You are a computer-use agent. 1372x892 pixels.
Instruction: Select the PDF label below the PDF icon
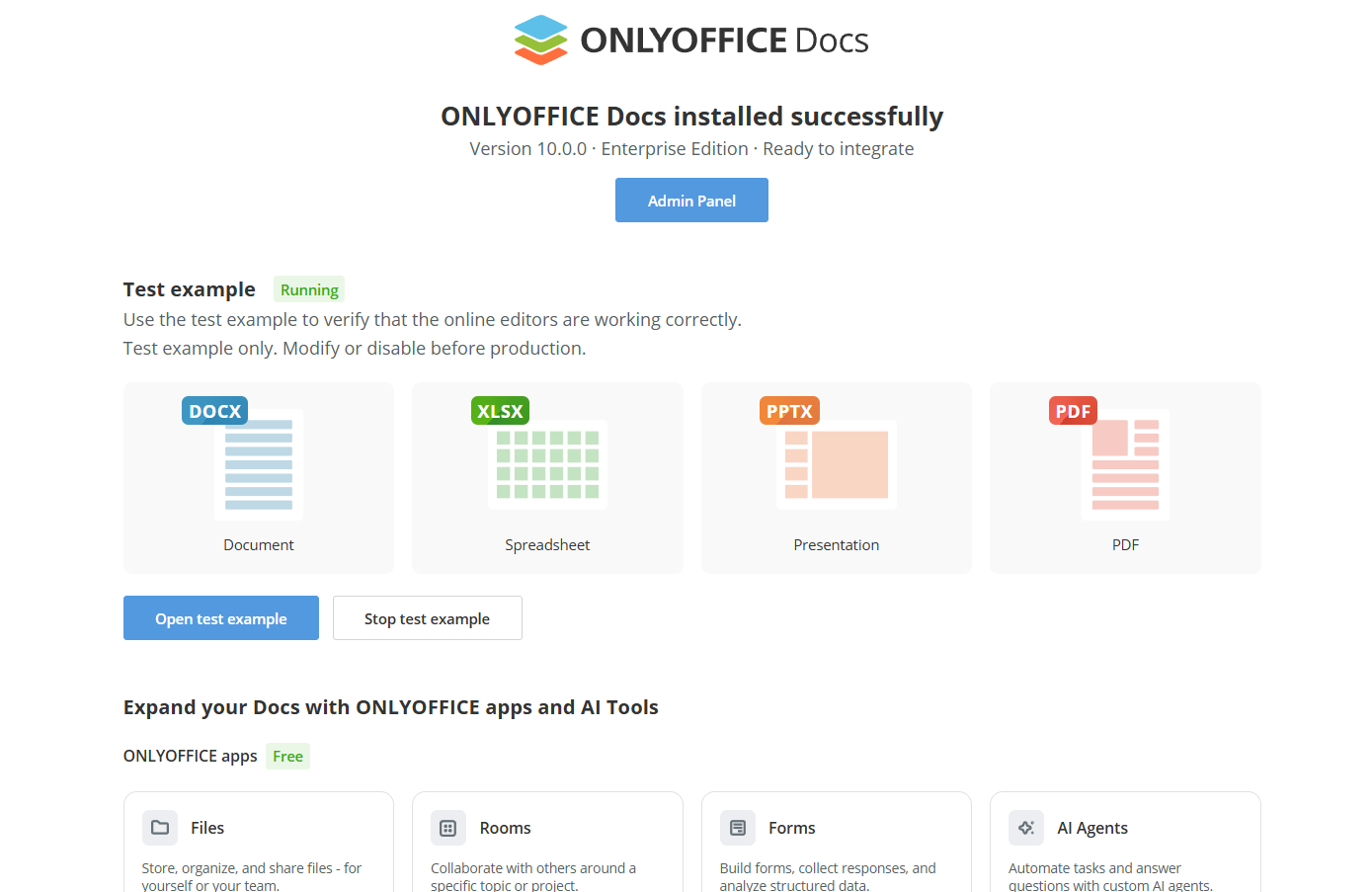tap(1125, 545)
